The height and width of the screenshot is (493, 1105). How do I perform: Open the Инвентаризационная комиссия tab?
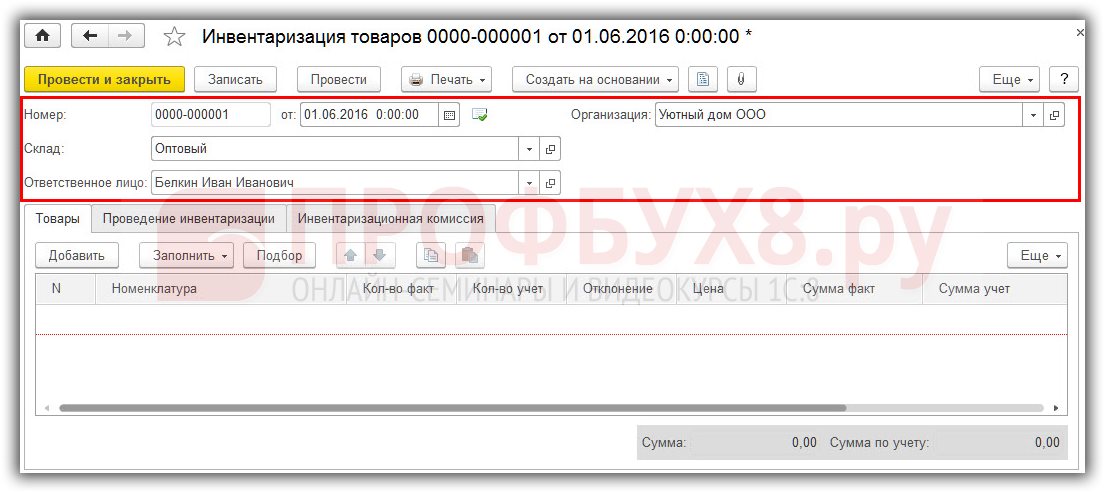tap(390, 218)
